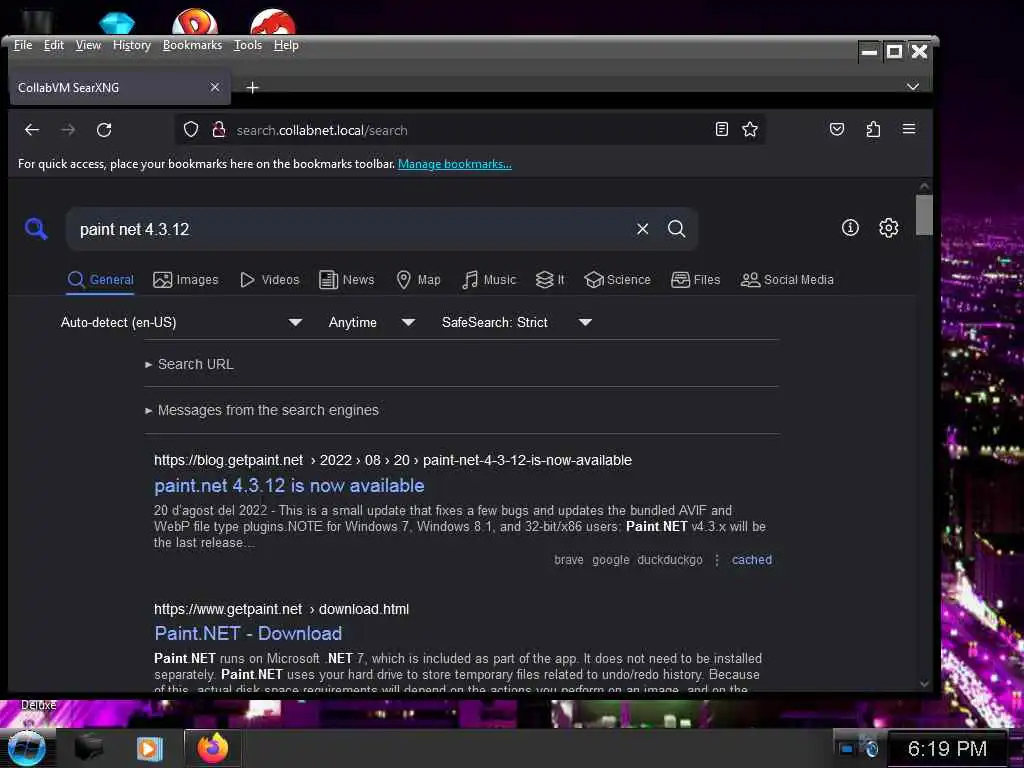1024x768 pixels.
Task: Click the page vertical scrollbar thumb
Action: pyautogui.click(x=923, y=214)
